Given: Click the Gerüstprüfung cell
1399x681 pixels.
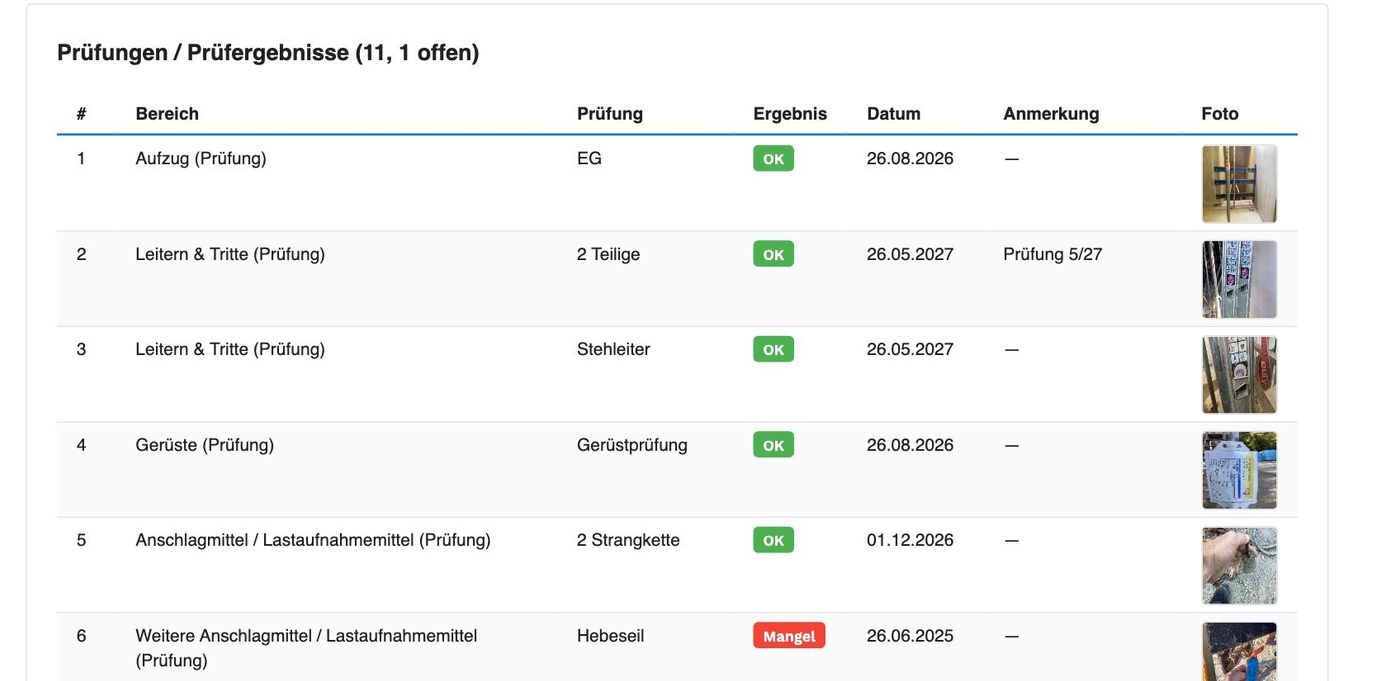Looking at the screenshot, I should pyautogui.click(x=632, y=445).
